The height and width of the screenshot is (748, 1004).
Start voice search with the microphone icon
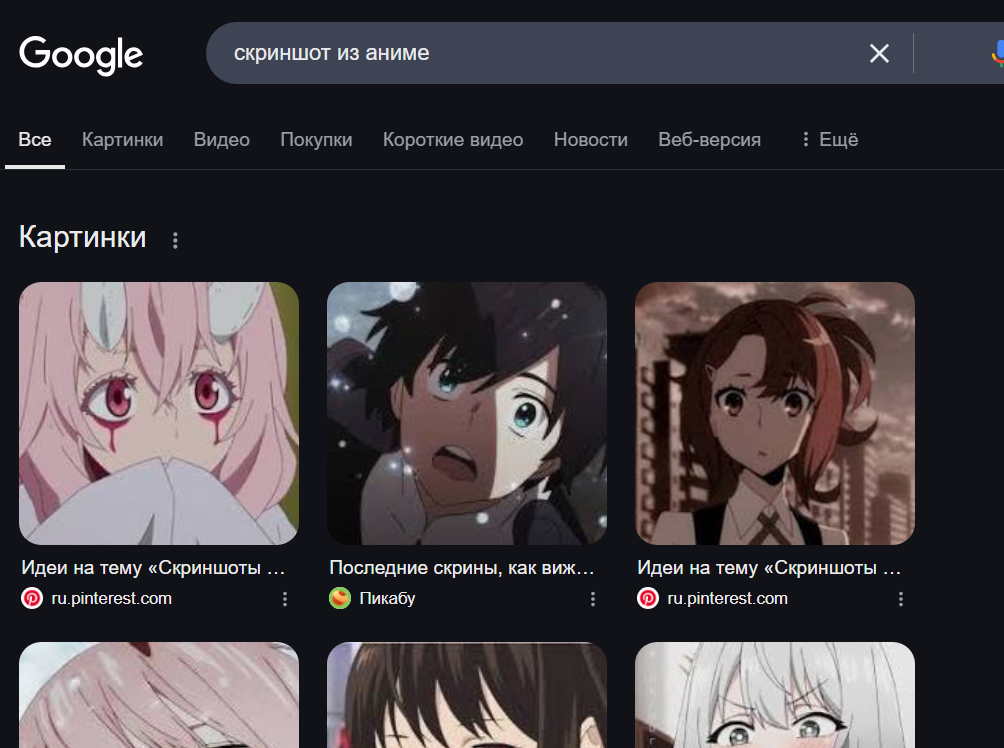998,53
